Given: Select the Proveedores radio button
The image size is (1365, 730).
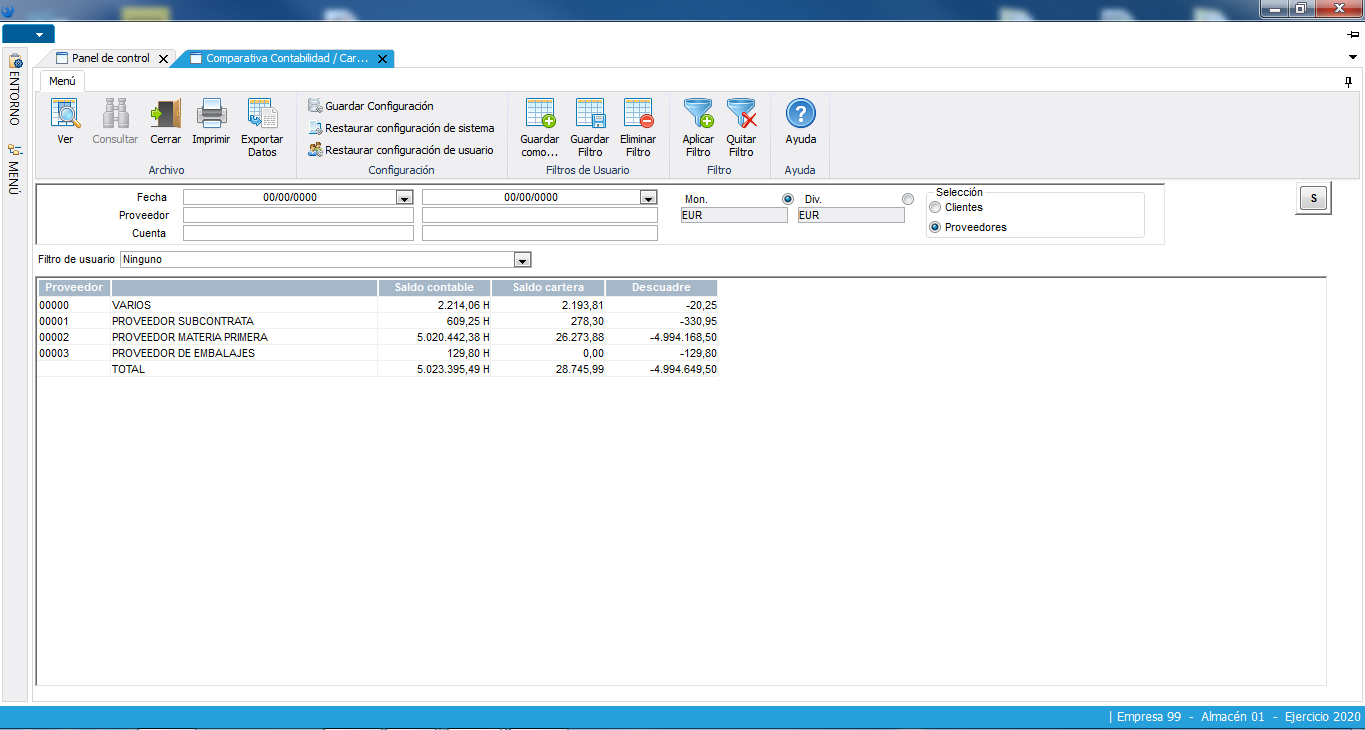Looking at the screenshot, I should point(935,227).
